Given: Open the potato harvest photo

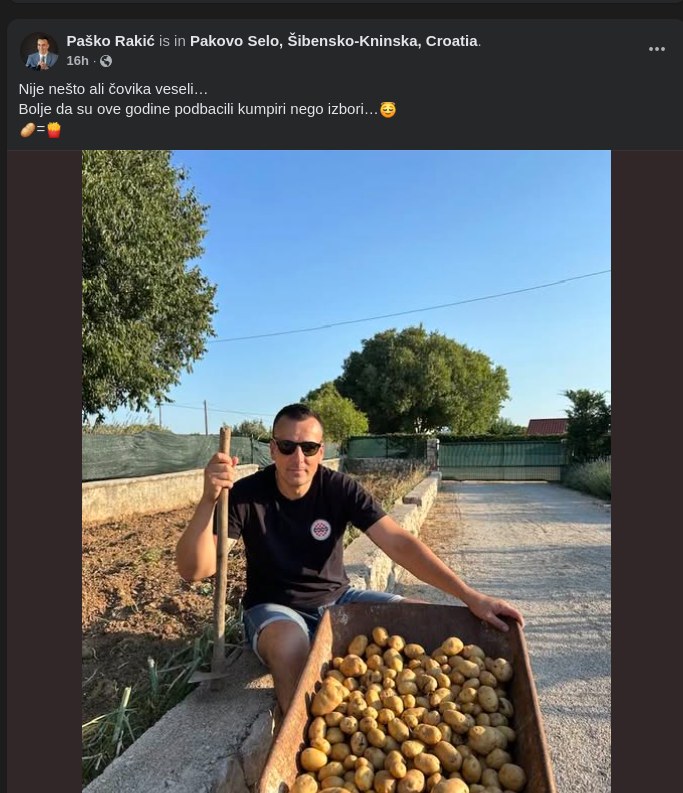Looking at the screenshot, I should [x=346, y=471].
